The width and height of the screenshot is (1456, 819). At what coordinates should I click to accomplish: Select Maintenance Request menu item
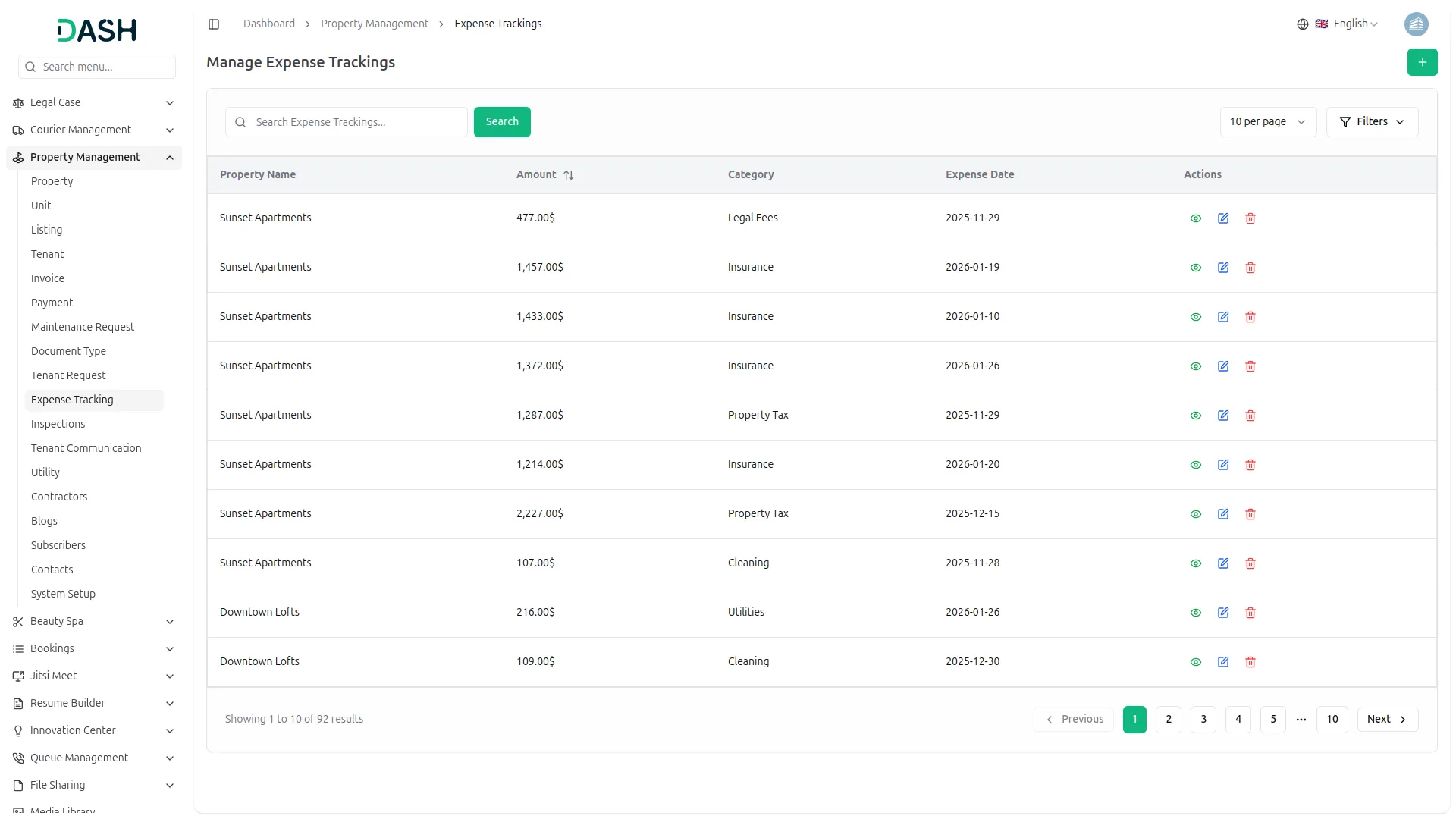click(x=83, y=327)
